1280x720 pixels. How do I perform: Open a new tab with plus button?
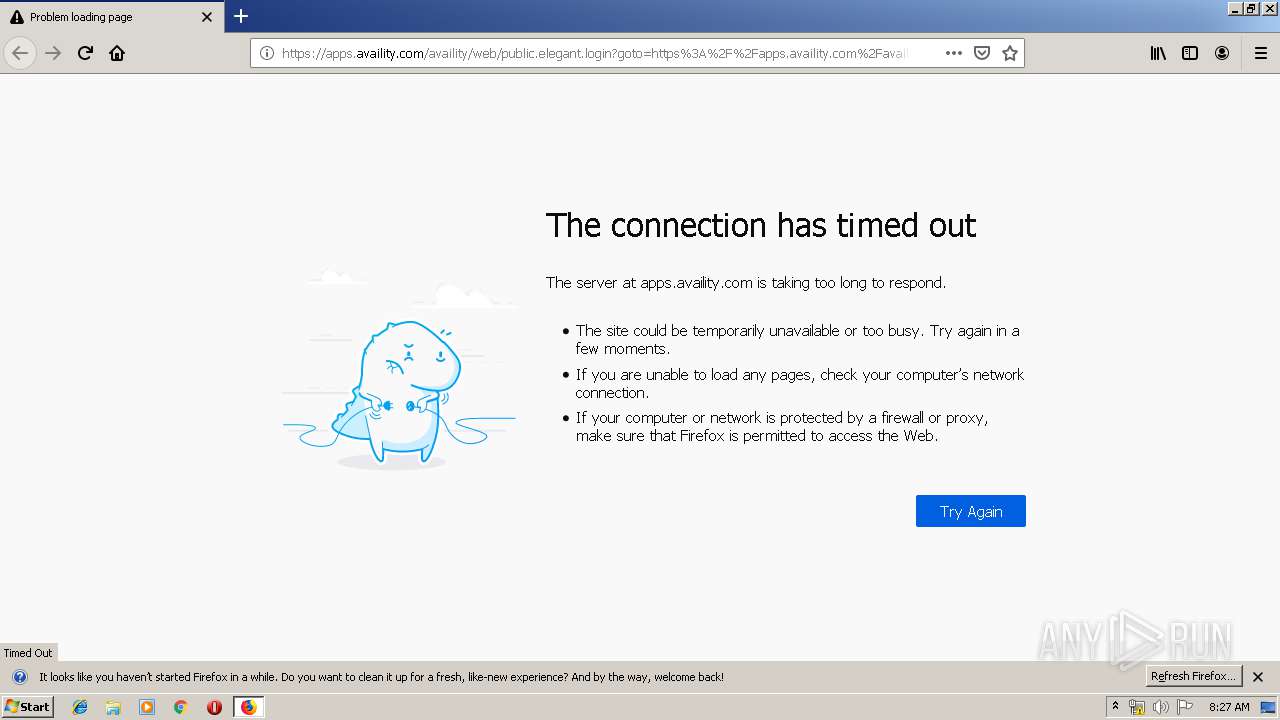coord(241,16)
